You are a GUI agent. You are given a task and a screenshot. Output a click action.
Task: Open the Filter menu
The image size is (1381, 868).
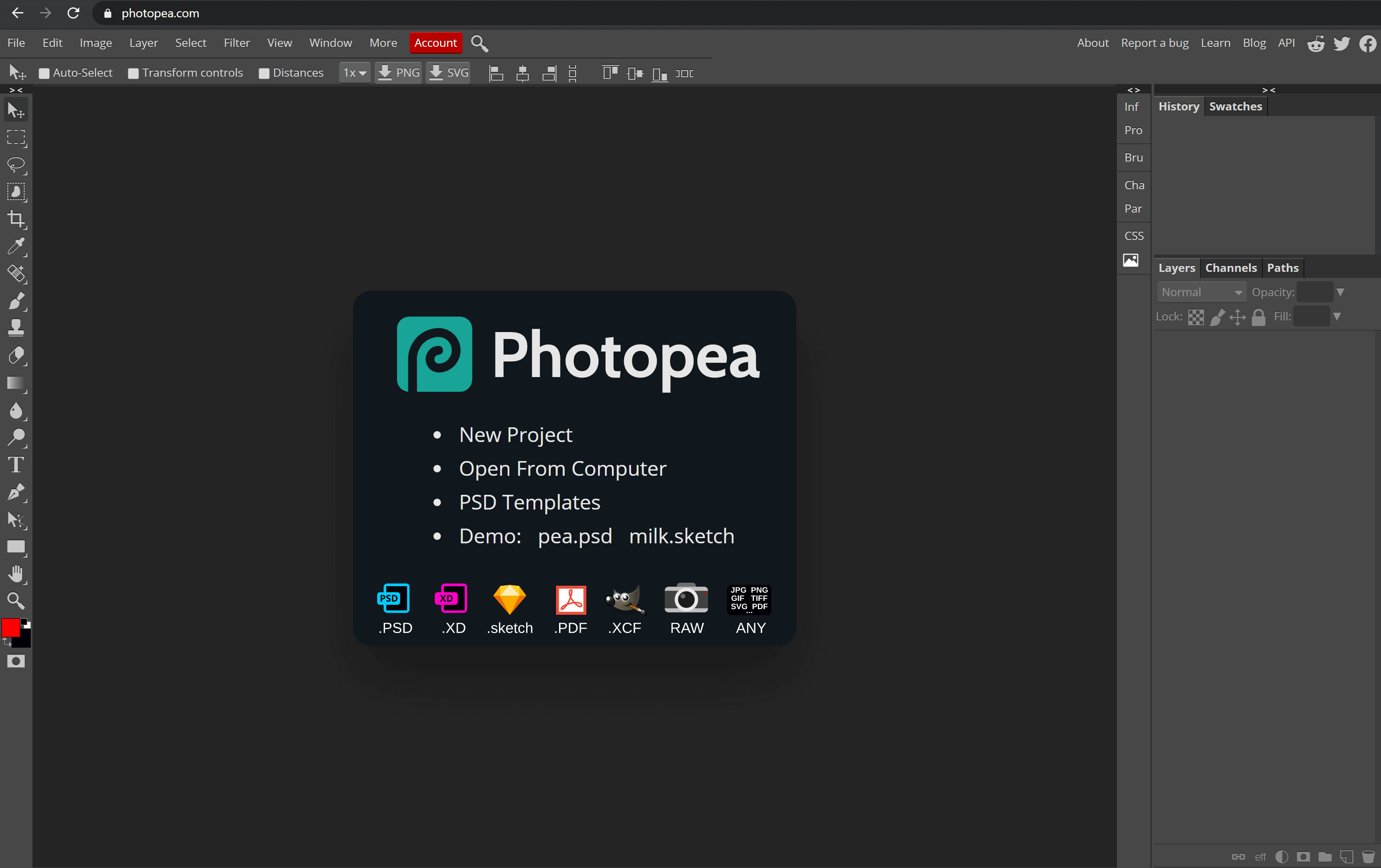coord(236,43)
